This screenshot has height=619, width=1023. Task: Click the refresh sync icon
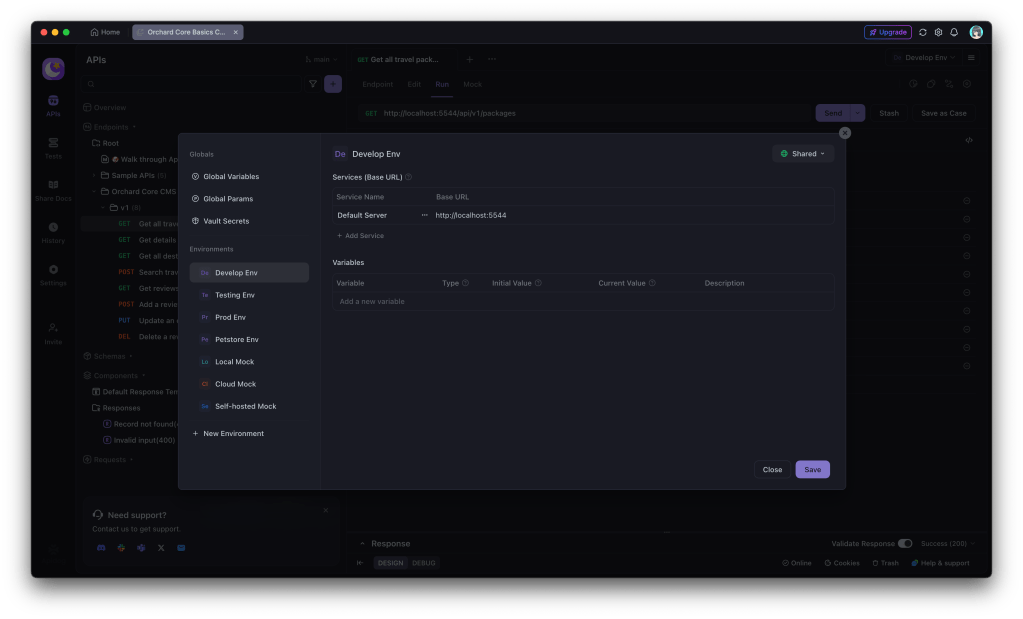922,32
